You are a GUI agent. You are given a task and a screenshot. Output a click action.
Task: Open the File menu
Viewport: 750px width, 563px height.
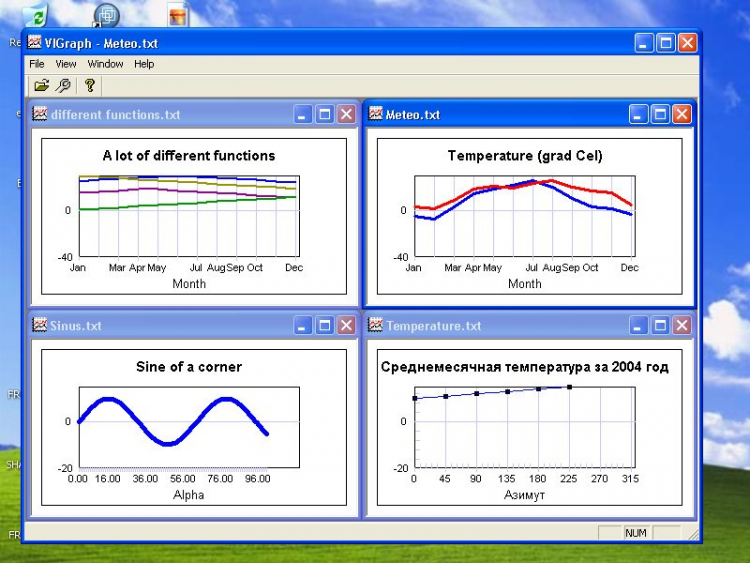pos(36,64)
